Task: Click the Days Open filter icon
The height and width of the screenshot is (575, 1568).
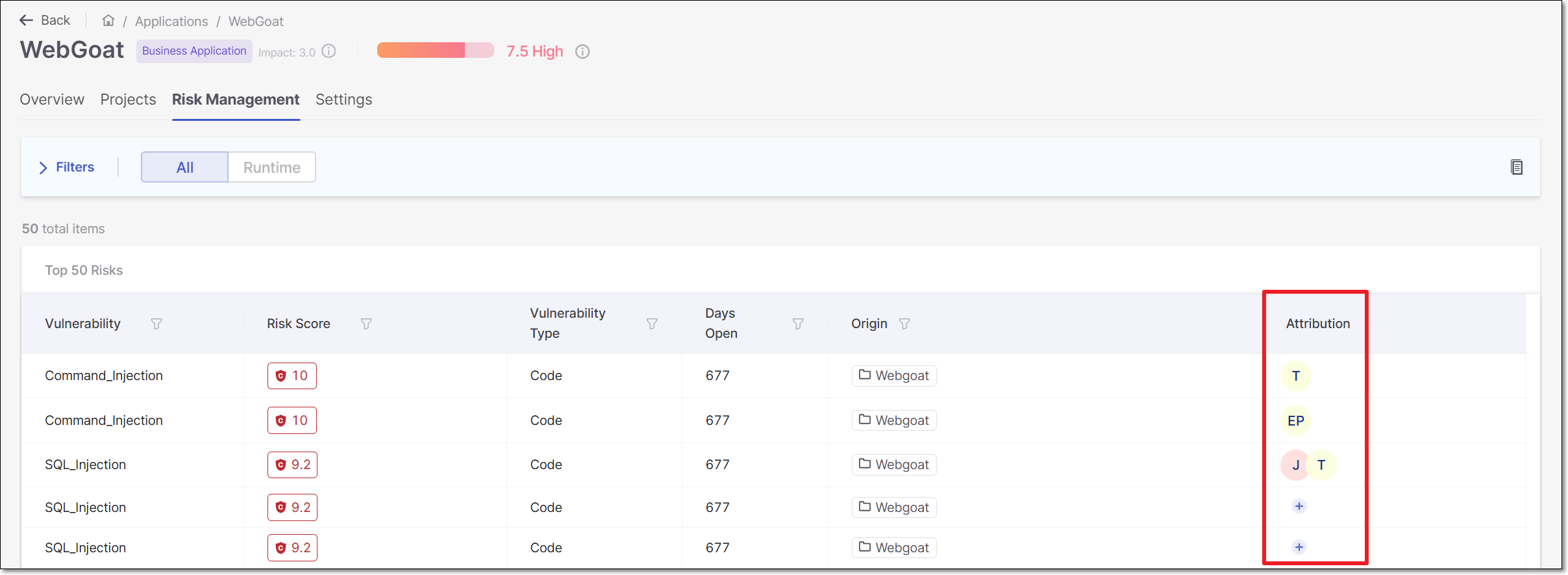Action: tap(798, 324)
